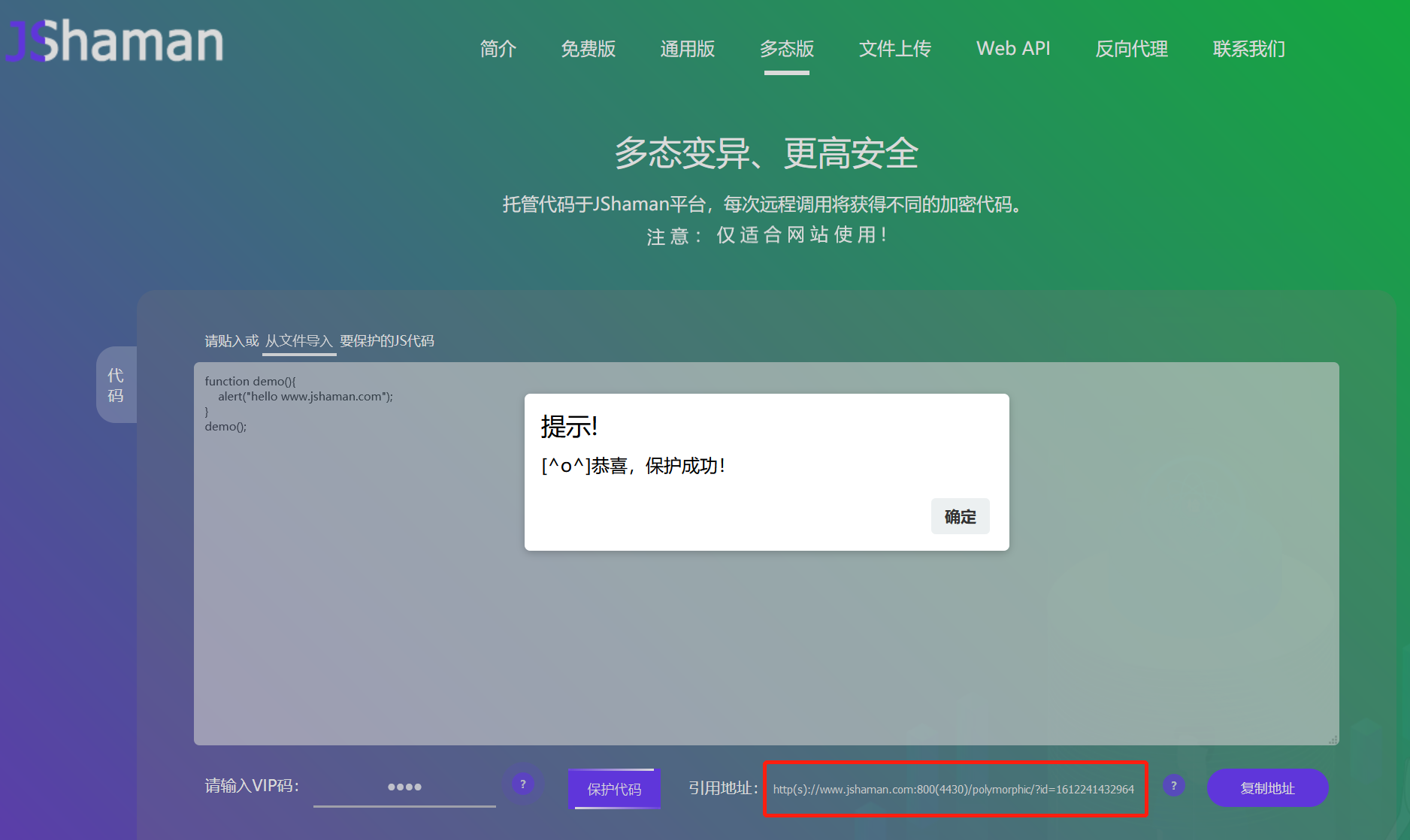Click inside the JS code textarea
Screen dimensions: 1410x840
(x=767, y=554)
